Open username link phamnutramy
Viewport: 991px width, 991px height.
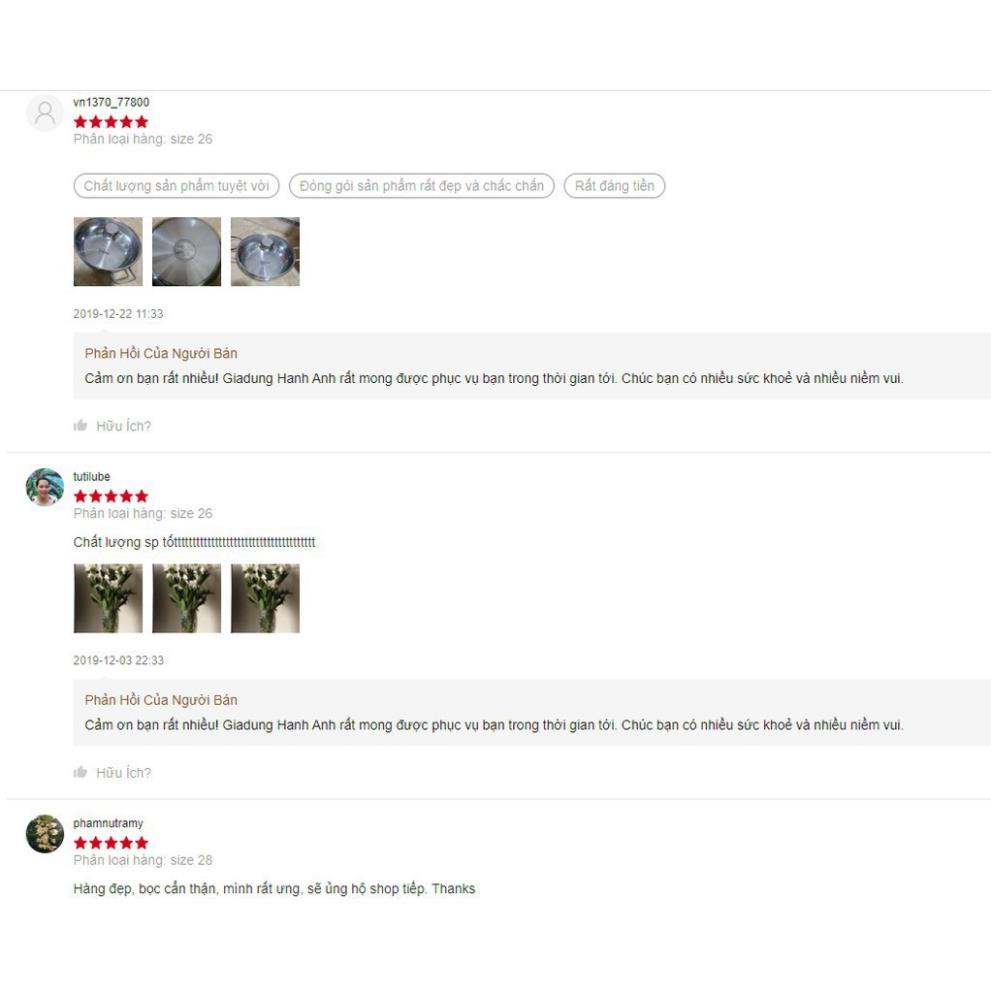pos(108,823)
